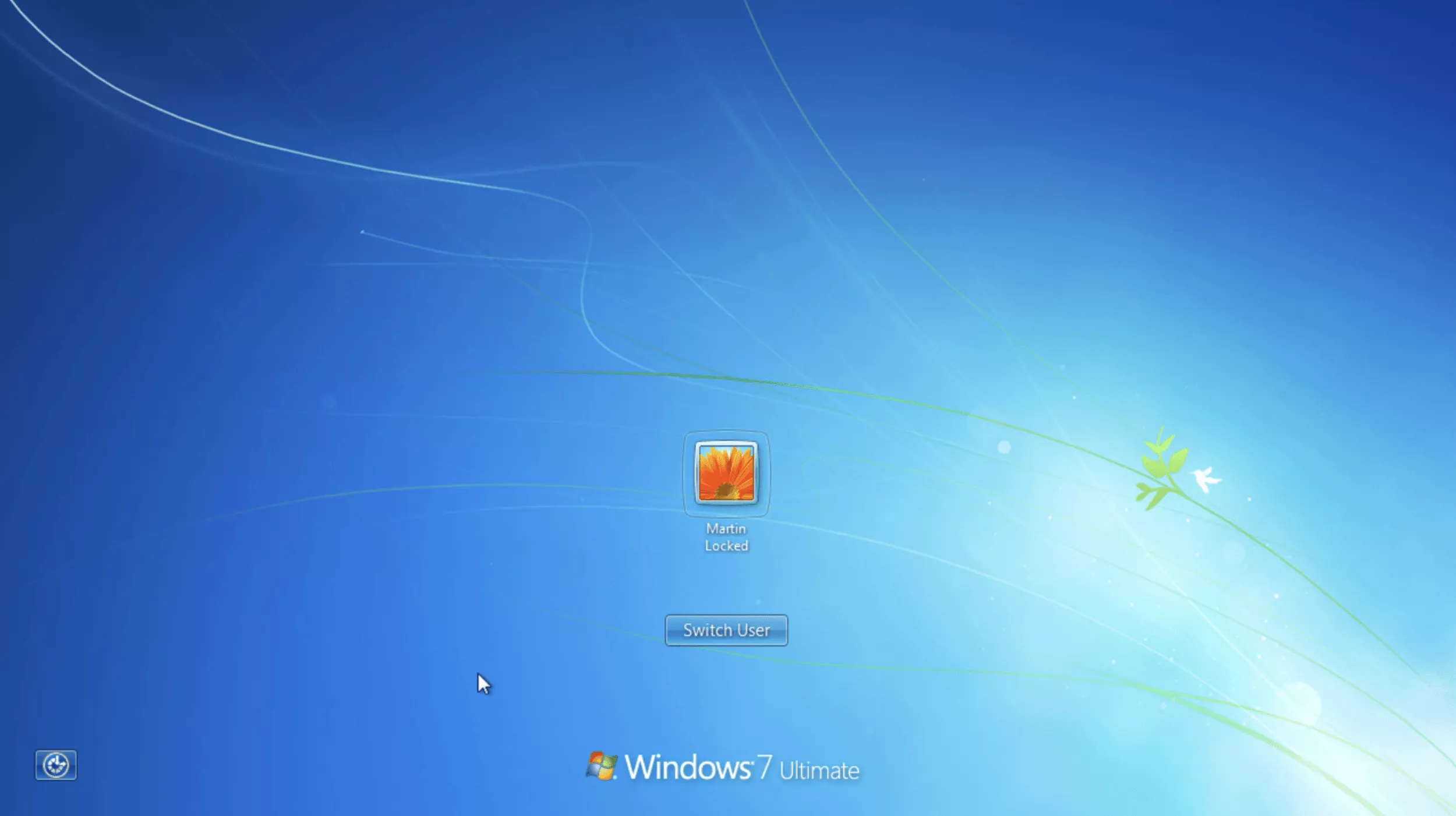Choose a different user via Switch User
This screenshot has width=1456, height=816.
[x=726, y=630]
